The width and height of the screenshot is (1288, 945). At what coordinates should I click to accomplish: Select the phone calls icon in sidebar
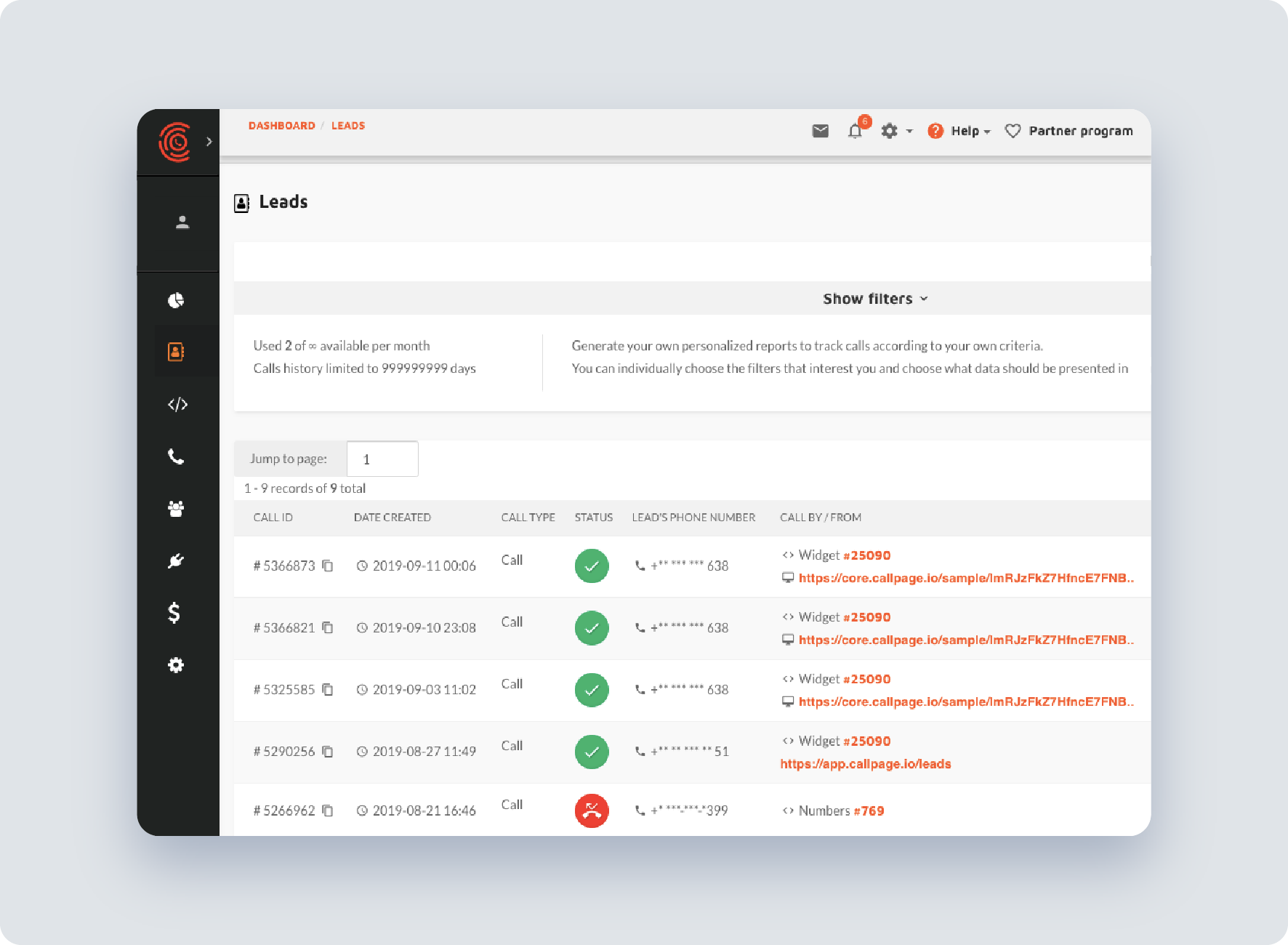(176, 457)
